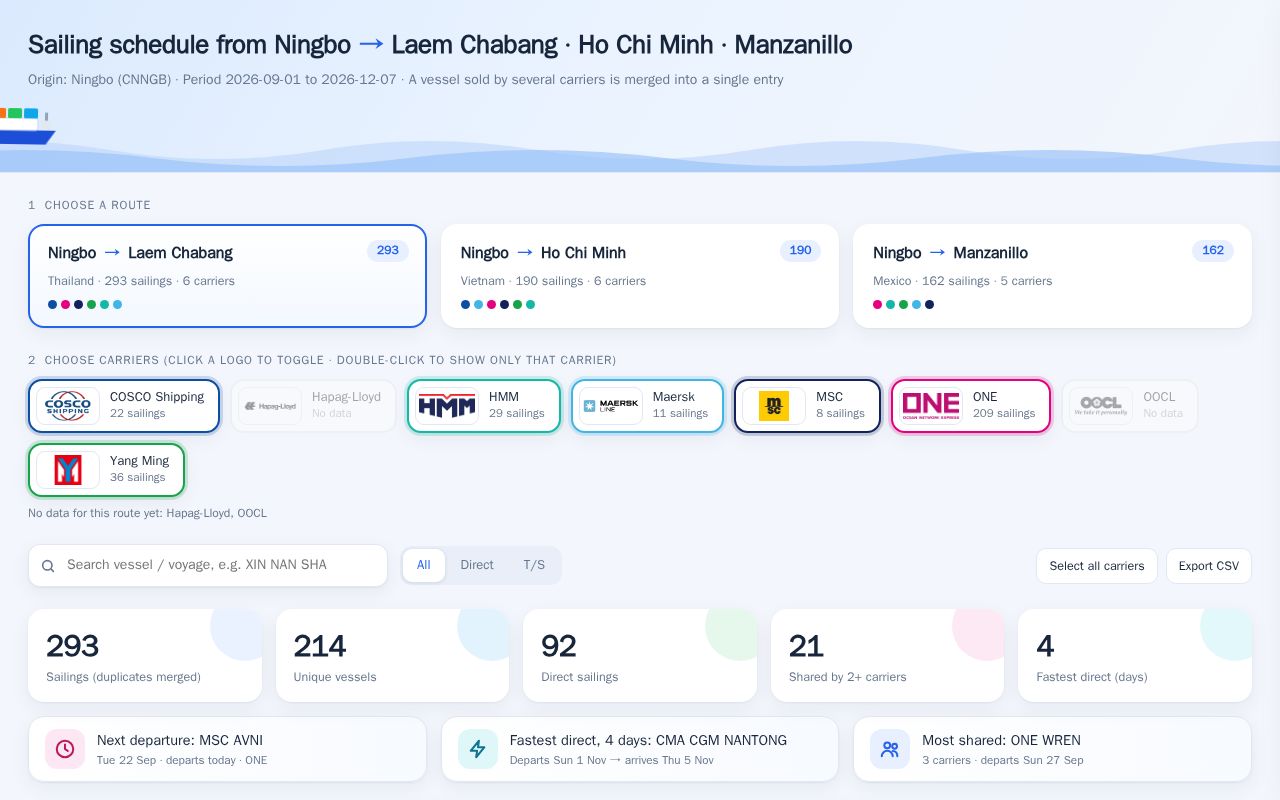Focus the vessel / voyage search field
This screenshot has height=800, width=1280.
(208, 566)
